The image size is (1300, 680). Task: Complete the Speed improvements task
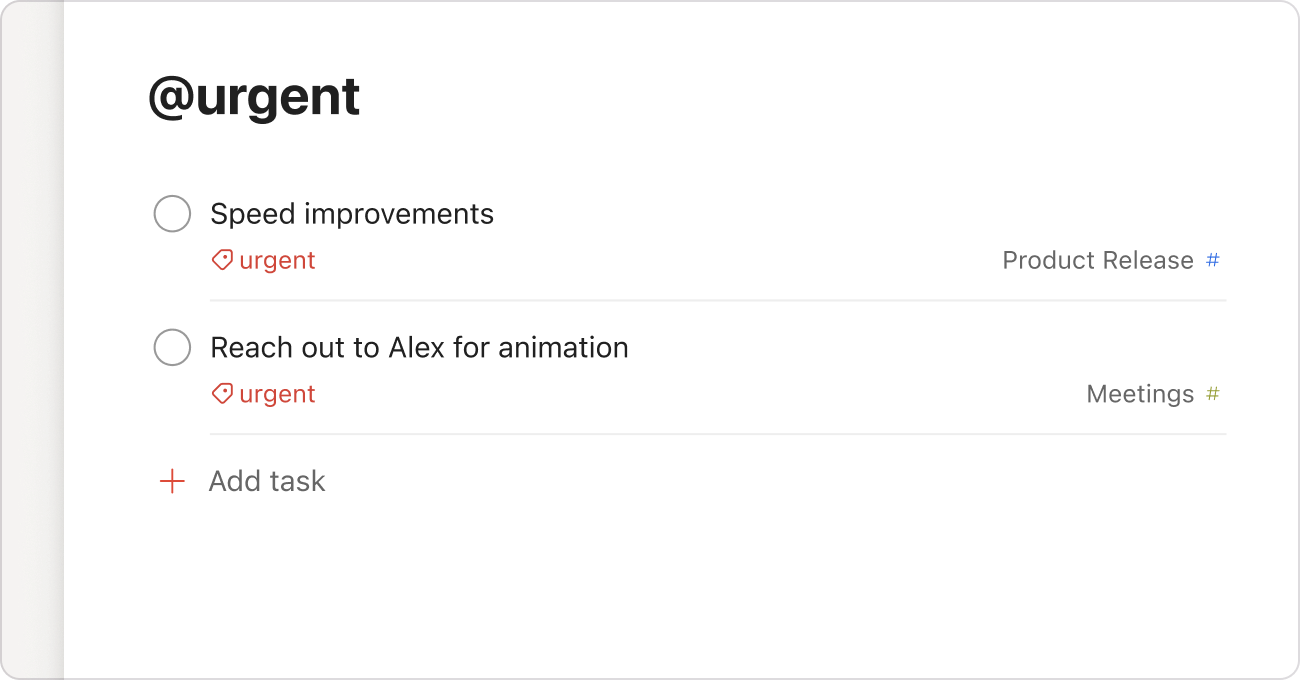pyautogui.click(x=172, y=213)
